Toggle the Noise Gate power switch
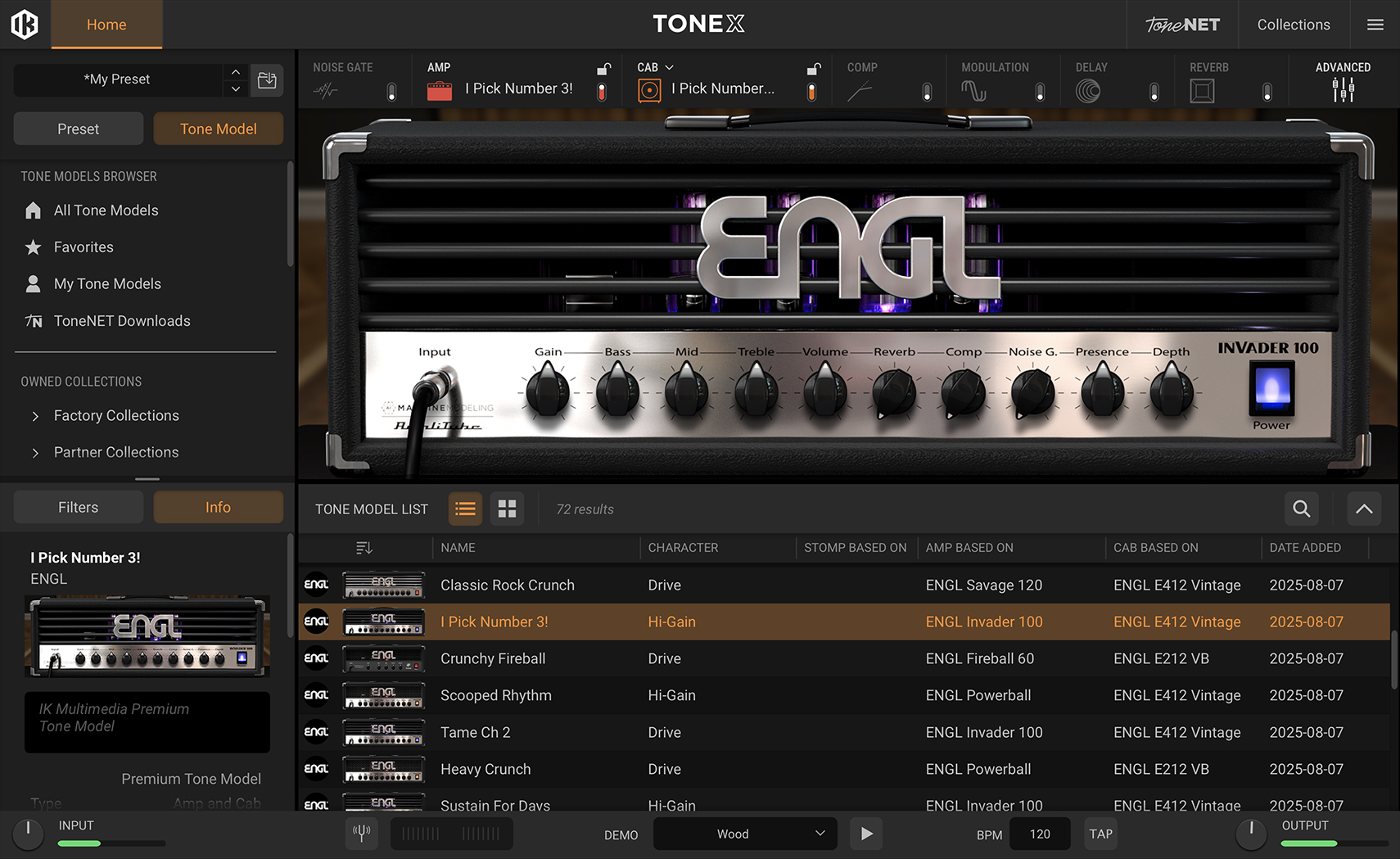This screenshot has width=1400, height=859. click(391, 92)
